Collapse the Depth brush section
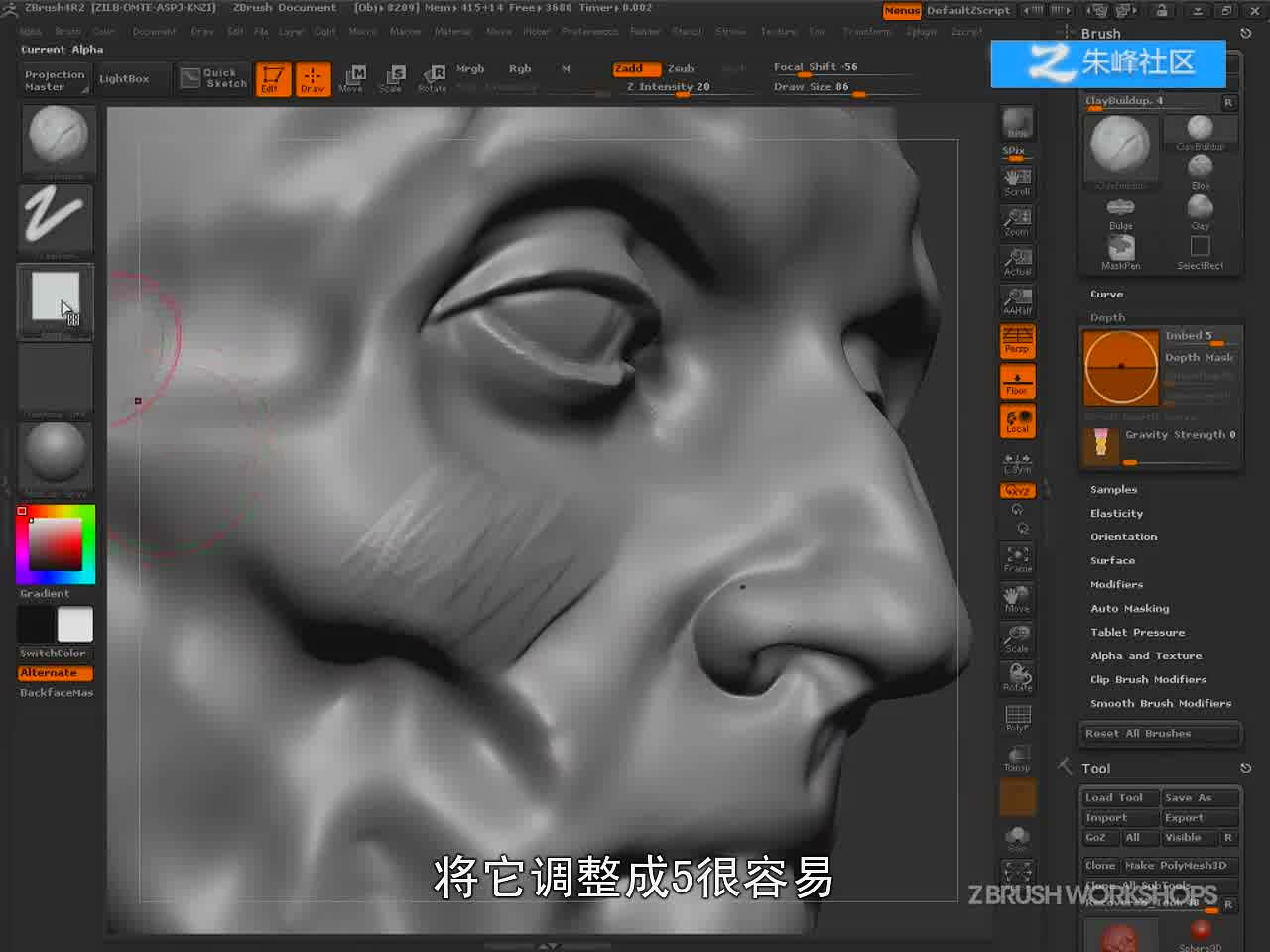 pyautogui.click(x=1107, y=317)
